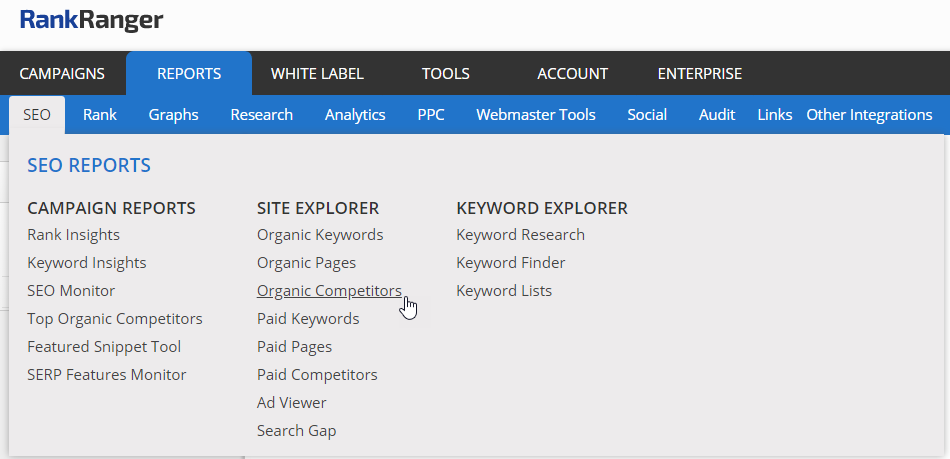Open the Other Integrations sub-tab

pos(869,115)
